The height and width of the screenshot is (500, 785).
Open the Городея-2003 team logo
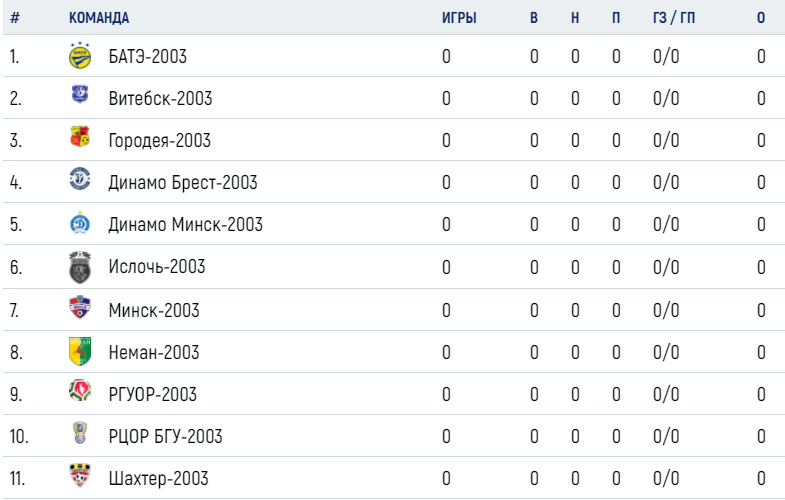[80, 136]
